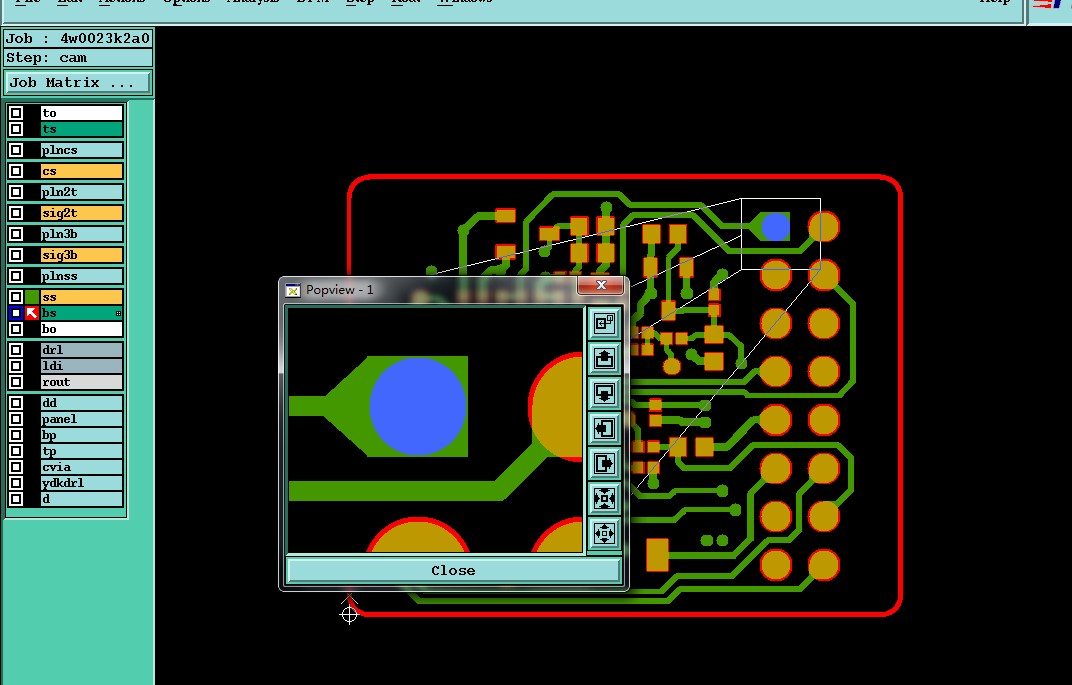Select layer name ydkdrl

pos(81,483)
